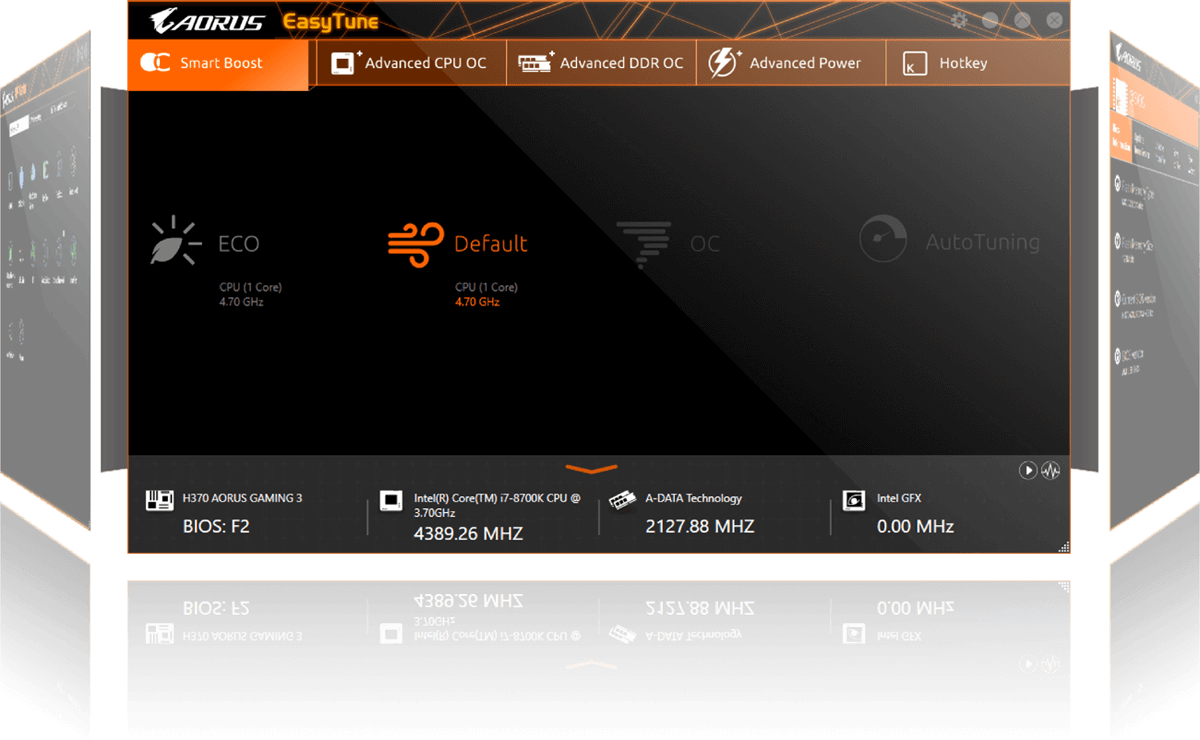Switch to the Smart Boost tab
The height and width of the screenshot is (740, 1200).
pyautogui.click(x=218, y=63)
